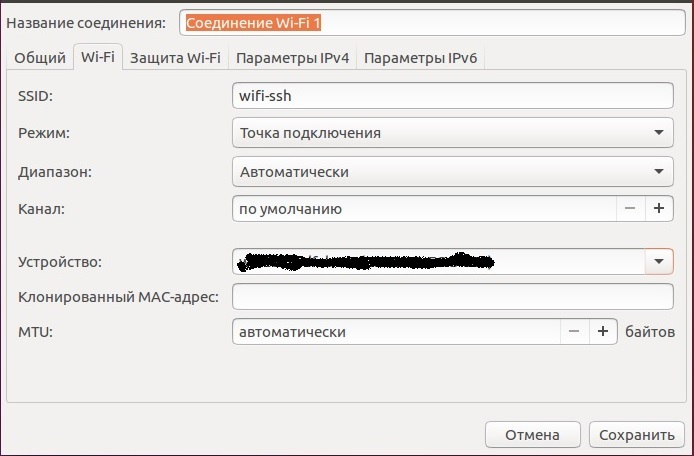The width and height of the screenshot is (694, 456).
Task: Click the MTU value field
Action: [395, 331]
